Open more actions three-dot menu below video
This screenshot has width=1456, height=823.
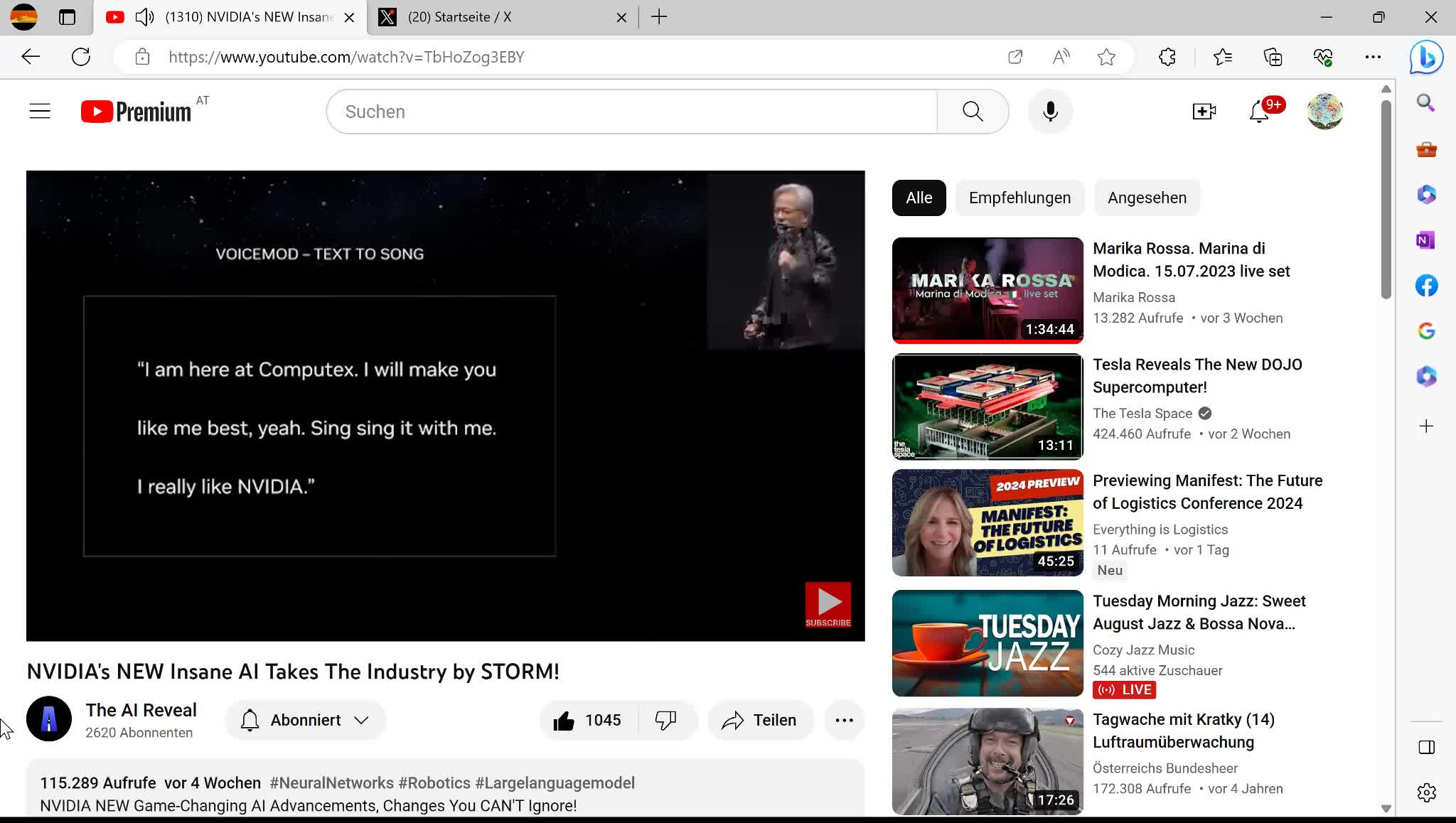[x=844, y=721]
